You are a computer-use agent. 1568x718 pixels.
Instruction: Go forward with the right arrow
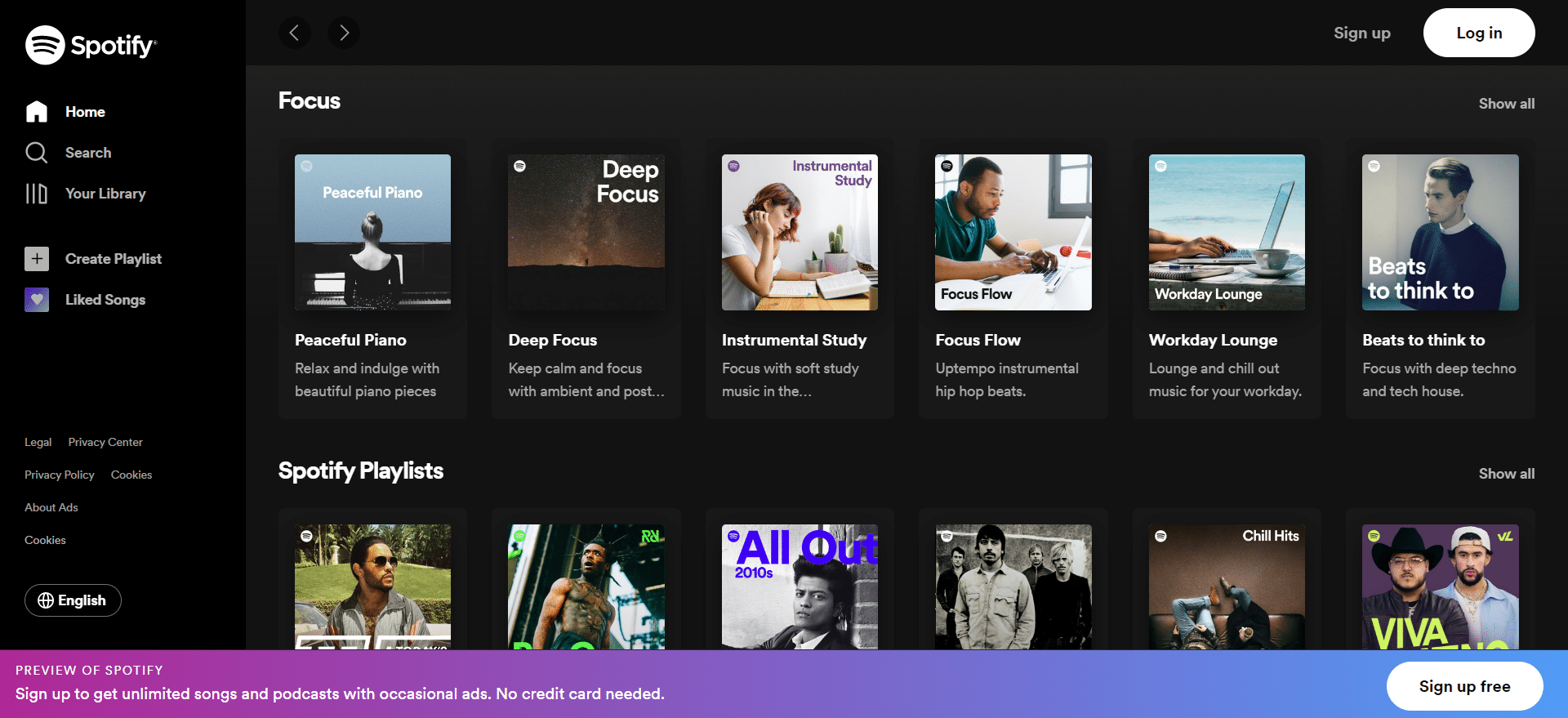(344, 33)
